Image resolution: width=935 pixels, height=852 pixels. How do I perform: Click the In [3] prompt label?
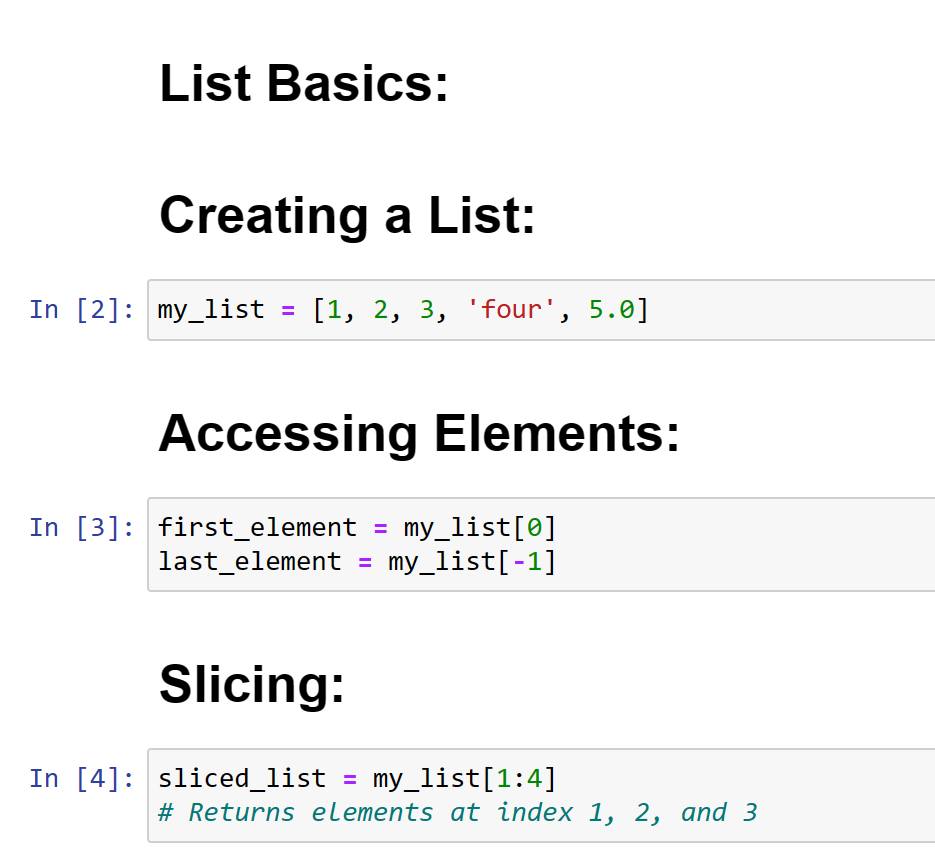[x=82, y=528]
